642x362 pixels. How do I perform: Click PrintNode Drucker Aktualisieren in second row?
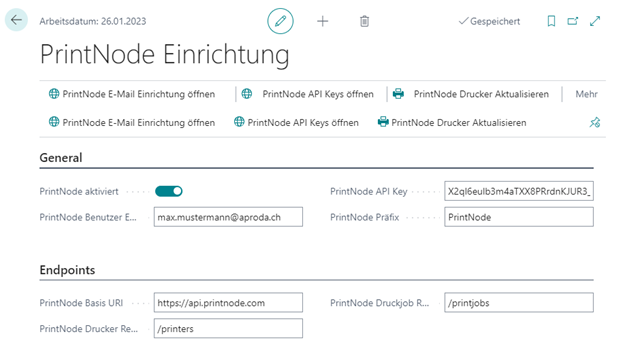[x=452, y=122]
